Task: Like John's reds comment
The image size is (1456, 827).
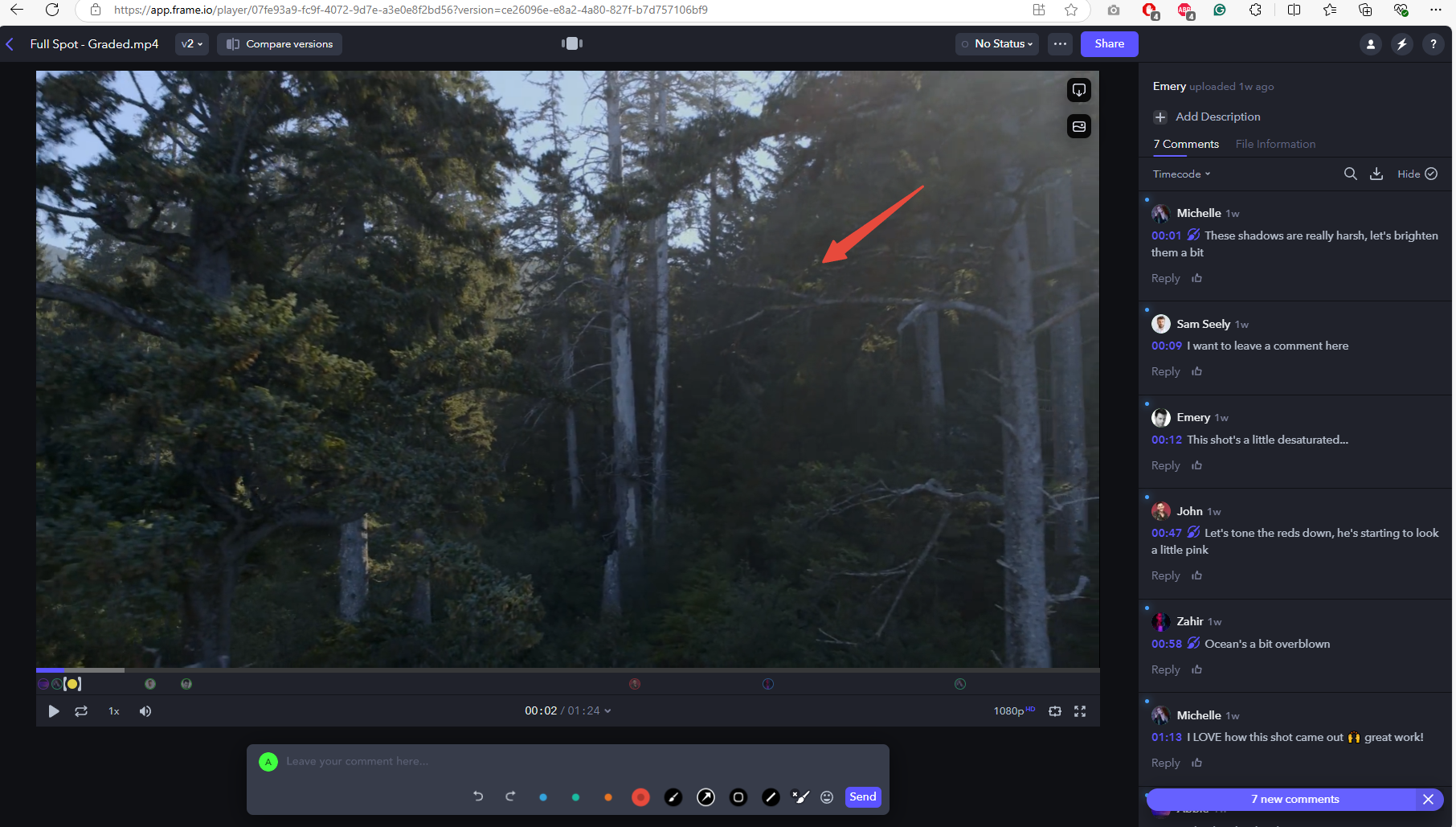Action: (x=1196, y=575)
